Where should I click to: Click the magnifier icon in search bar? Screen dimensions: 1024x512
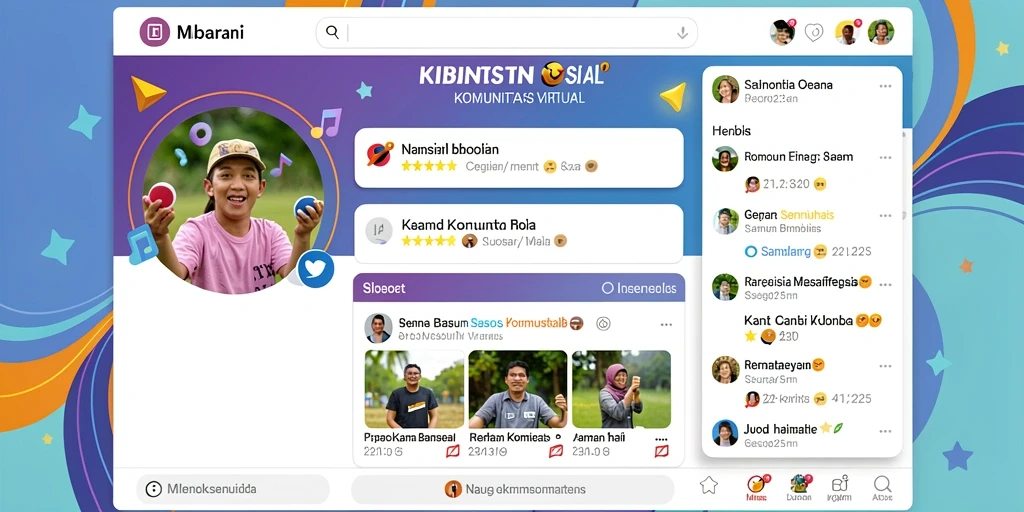tap(332, 32)
